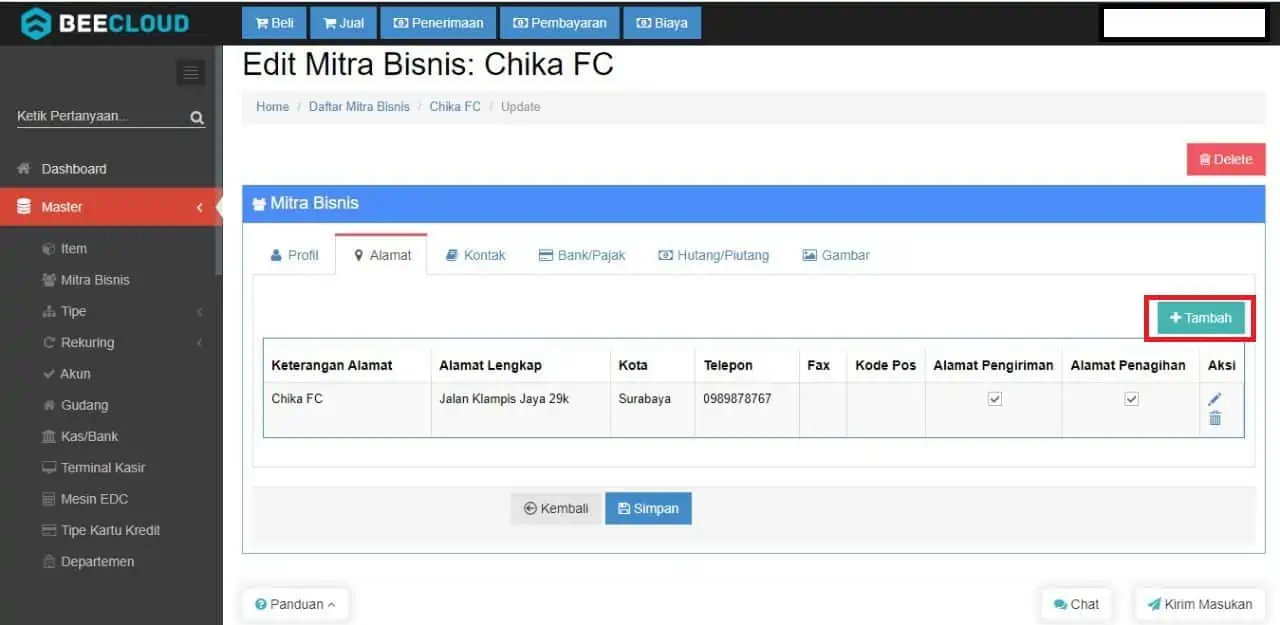
Task: Toggle the Alamat Pengiriman checkbox
Action: 994,399
